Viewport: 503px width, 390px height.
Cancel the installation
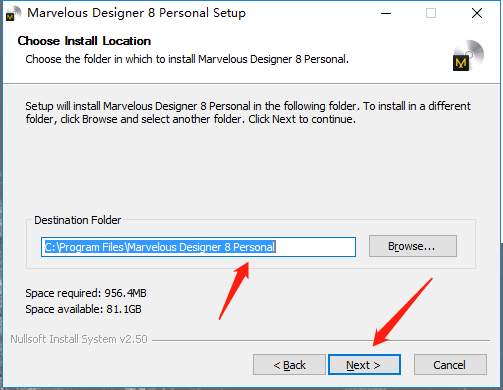(x=450, y=365)
